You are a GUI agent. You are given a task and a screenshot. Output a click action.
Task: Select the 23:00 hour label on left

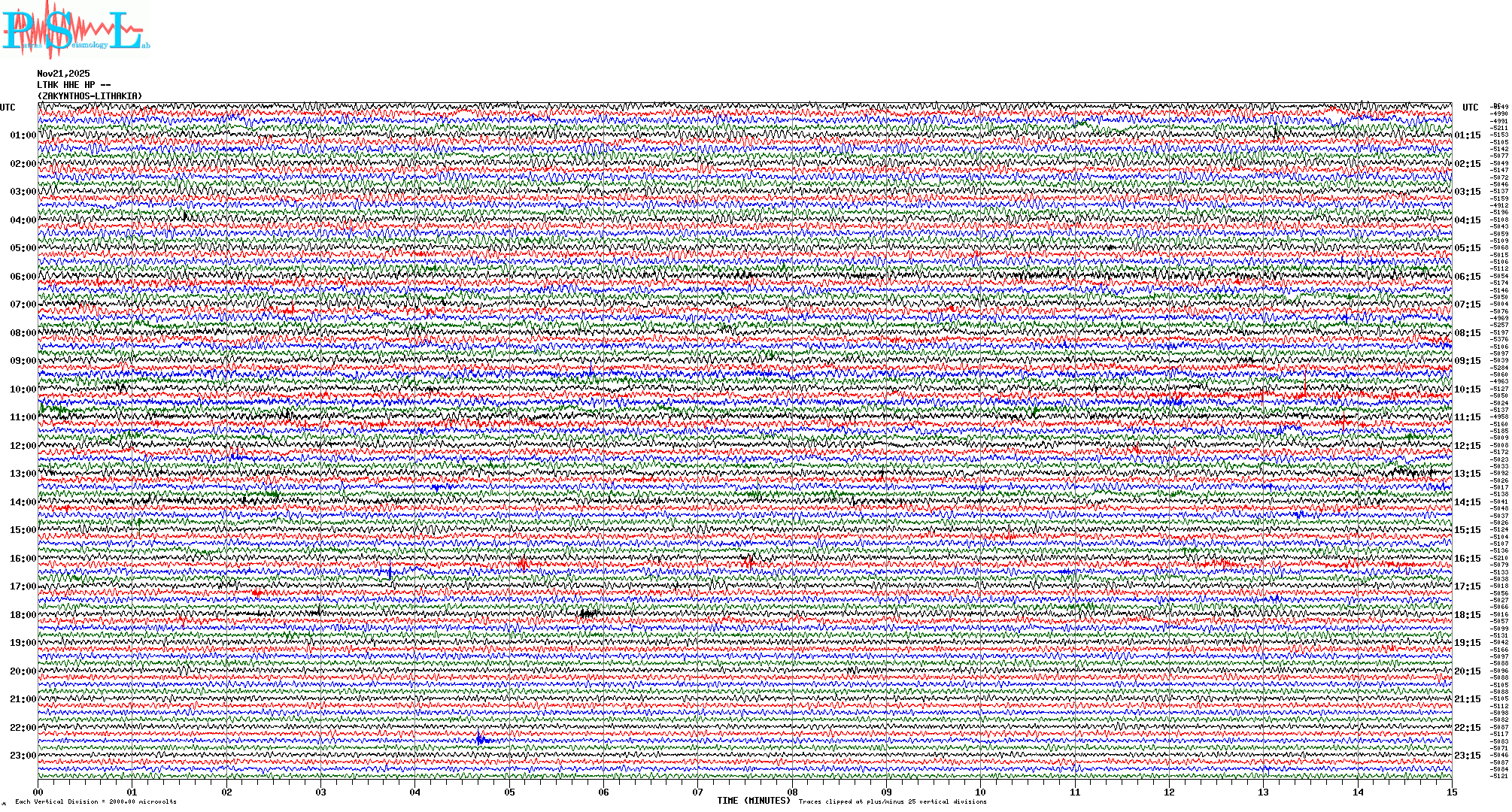point(23,756)
